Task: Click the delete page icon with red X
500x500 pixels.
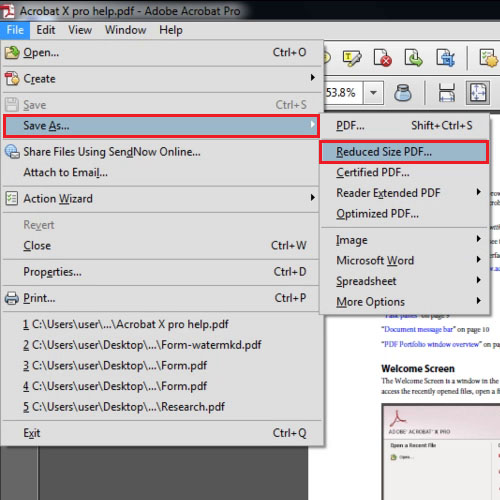Action: pos(383,58)
